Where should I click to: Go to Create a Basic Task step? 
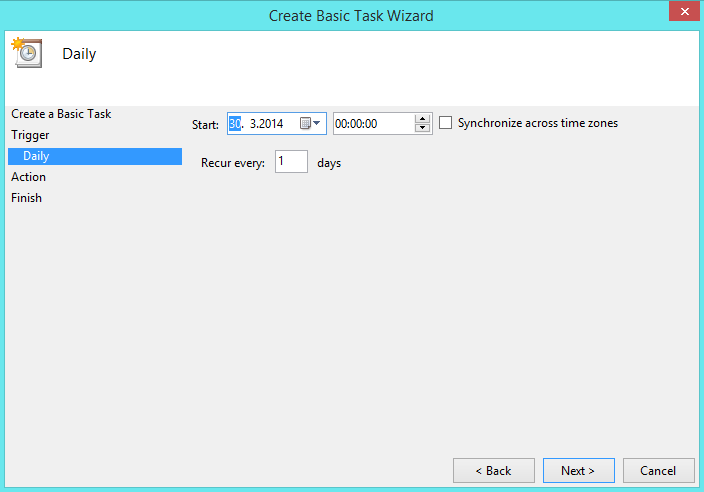pyautogui.click(x=61, y=114)
